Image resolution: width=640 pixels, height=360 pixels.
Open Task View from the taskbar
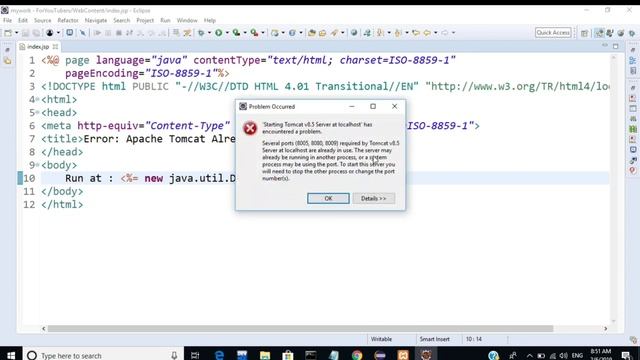[195, 356]
